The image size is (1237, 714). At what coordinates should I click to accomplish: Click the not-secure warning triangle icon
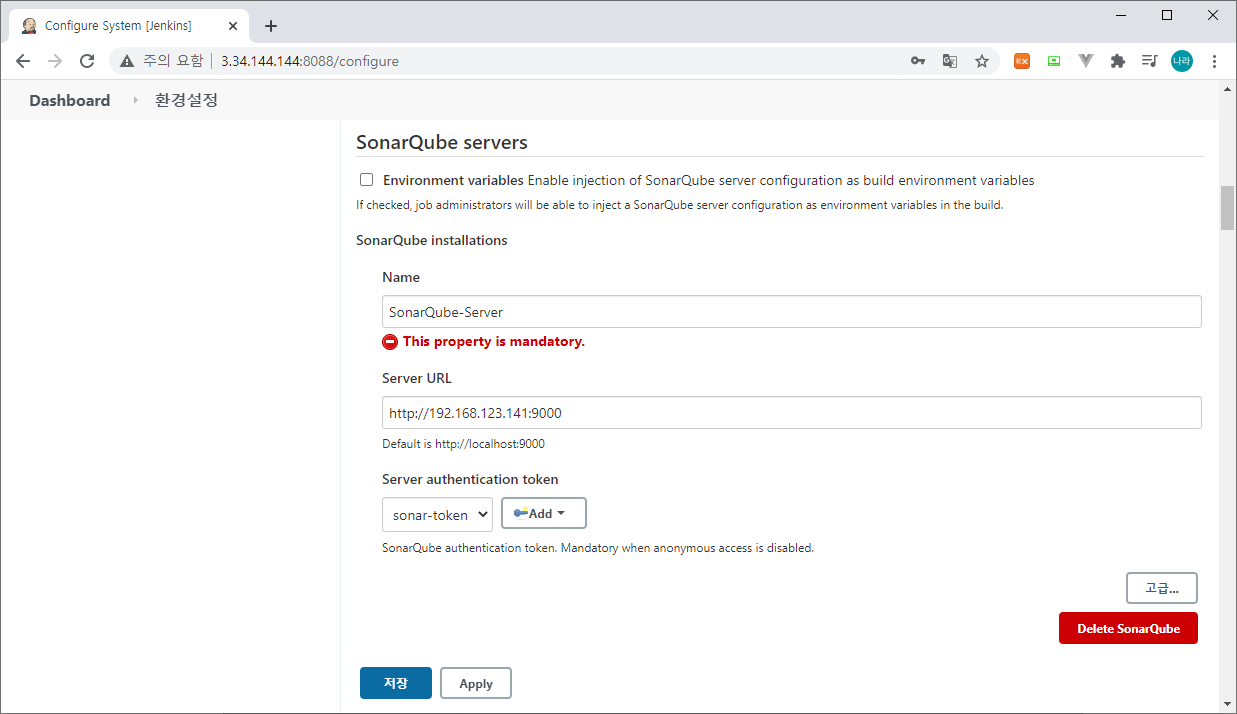click(x=127, y=61)
